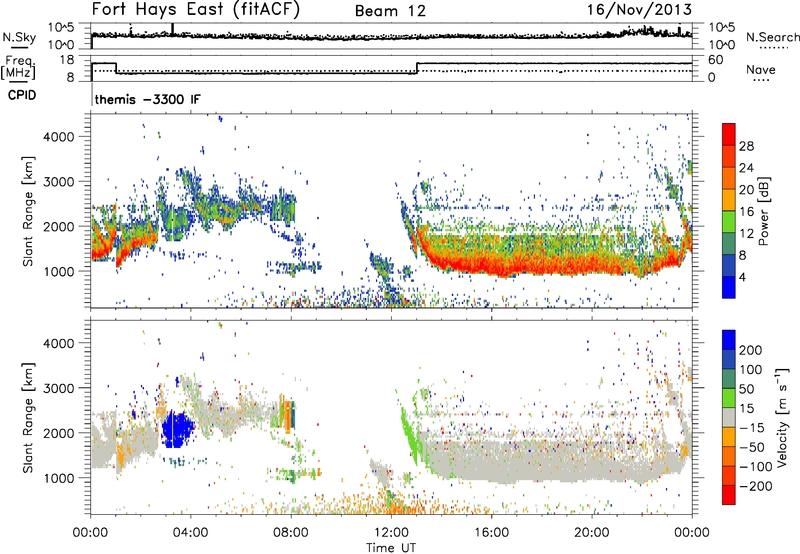Screen dimensions: 800x554
Task: Click the "16:00" time tick label
Action: click(491, 533)
